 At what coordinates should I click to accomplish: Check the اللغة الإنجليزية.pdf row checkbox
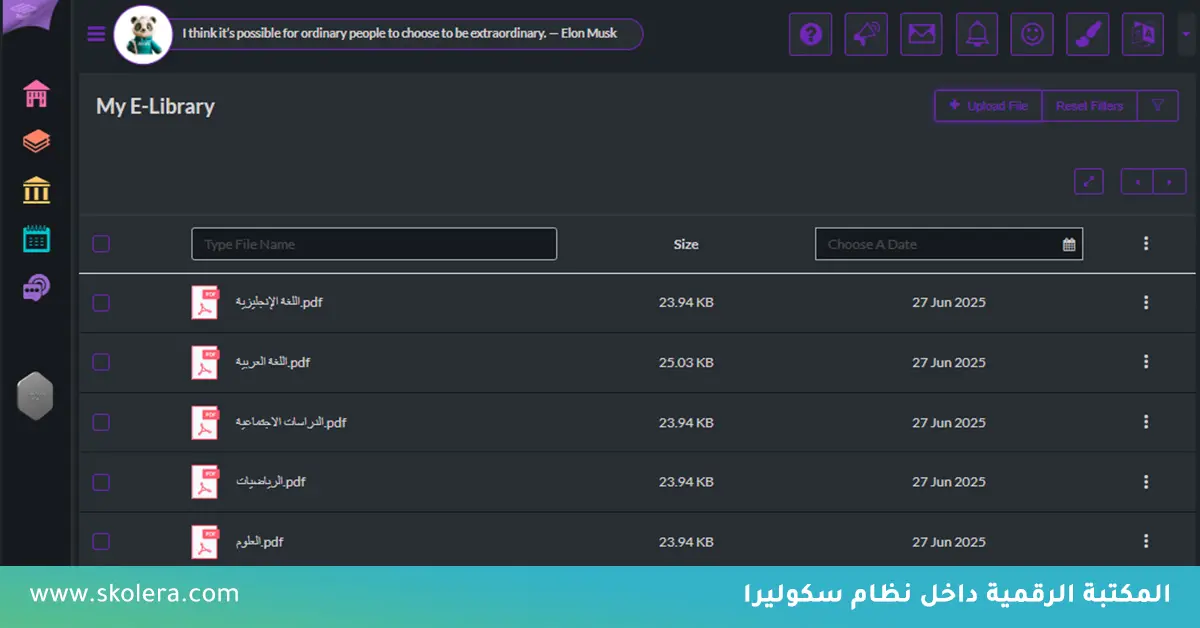click(100, 302)
